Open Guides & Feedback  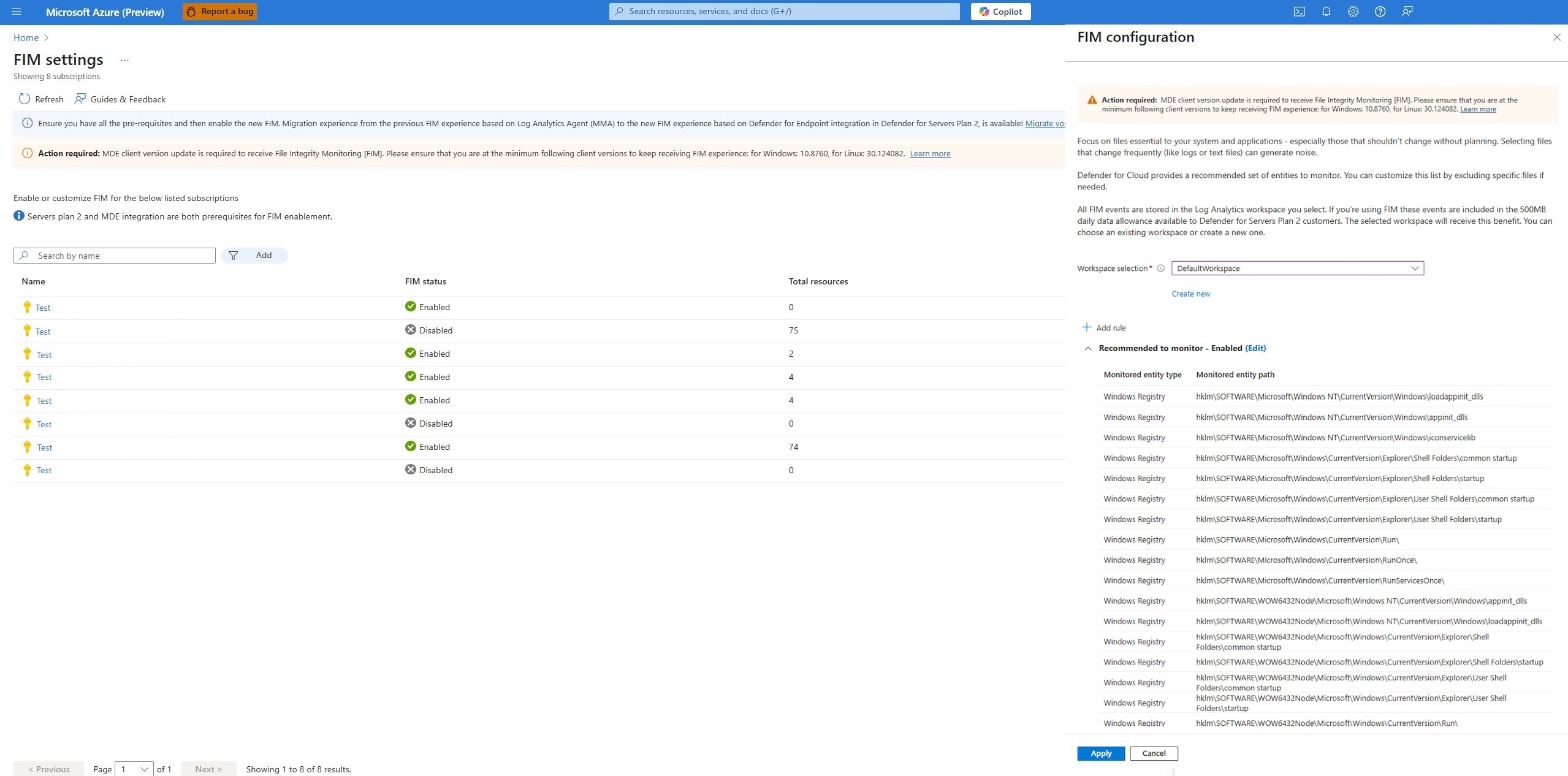120,99
